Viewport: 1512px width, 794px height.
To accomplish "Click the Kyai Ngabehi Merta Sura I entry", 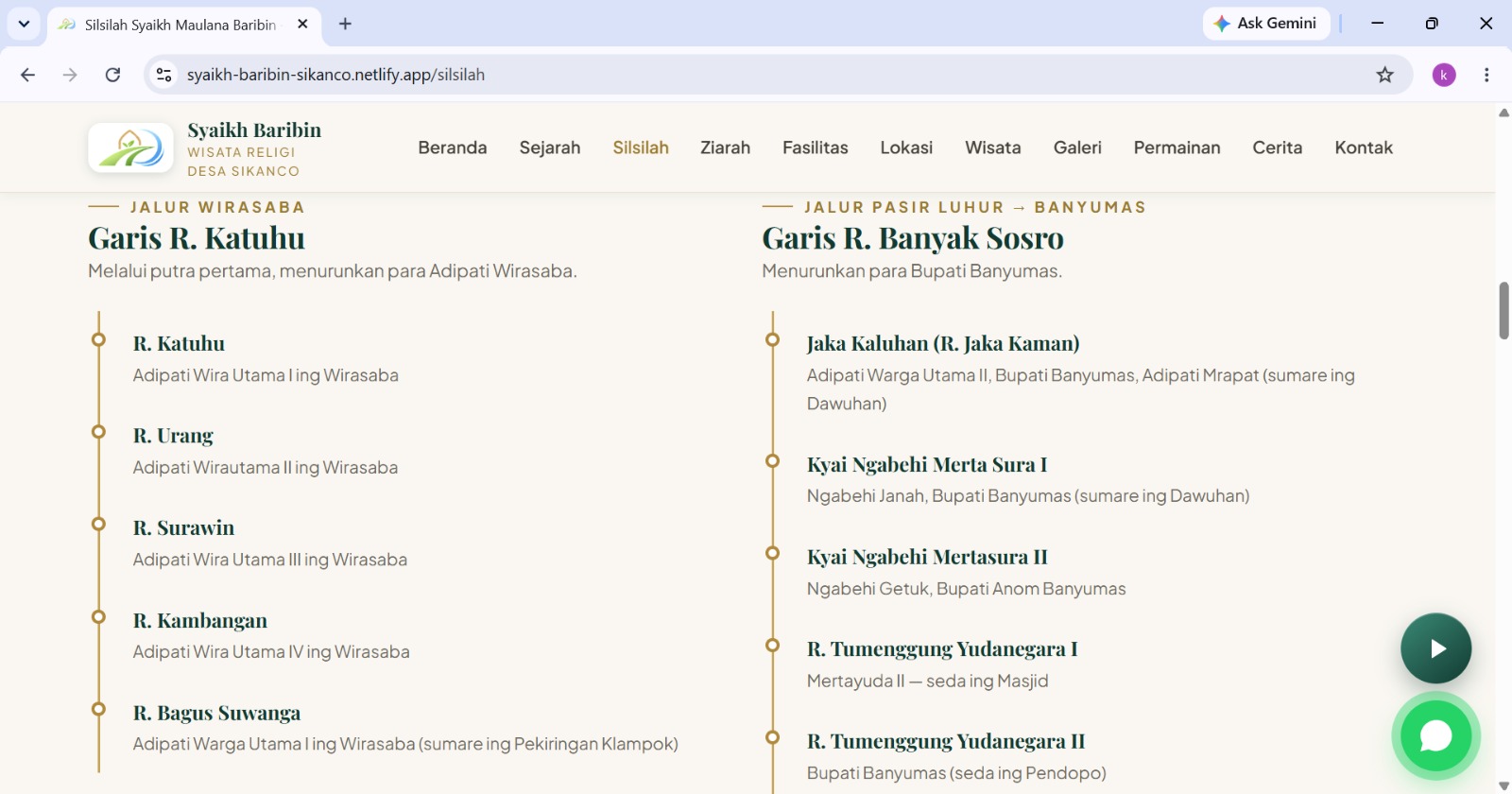I will tap(927, 464).
